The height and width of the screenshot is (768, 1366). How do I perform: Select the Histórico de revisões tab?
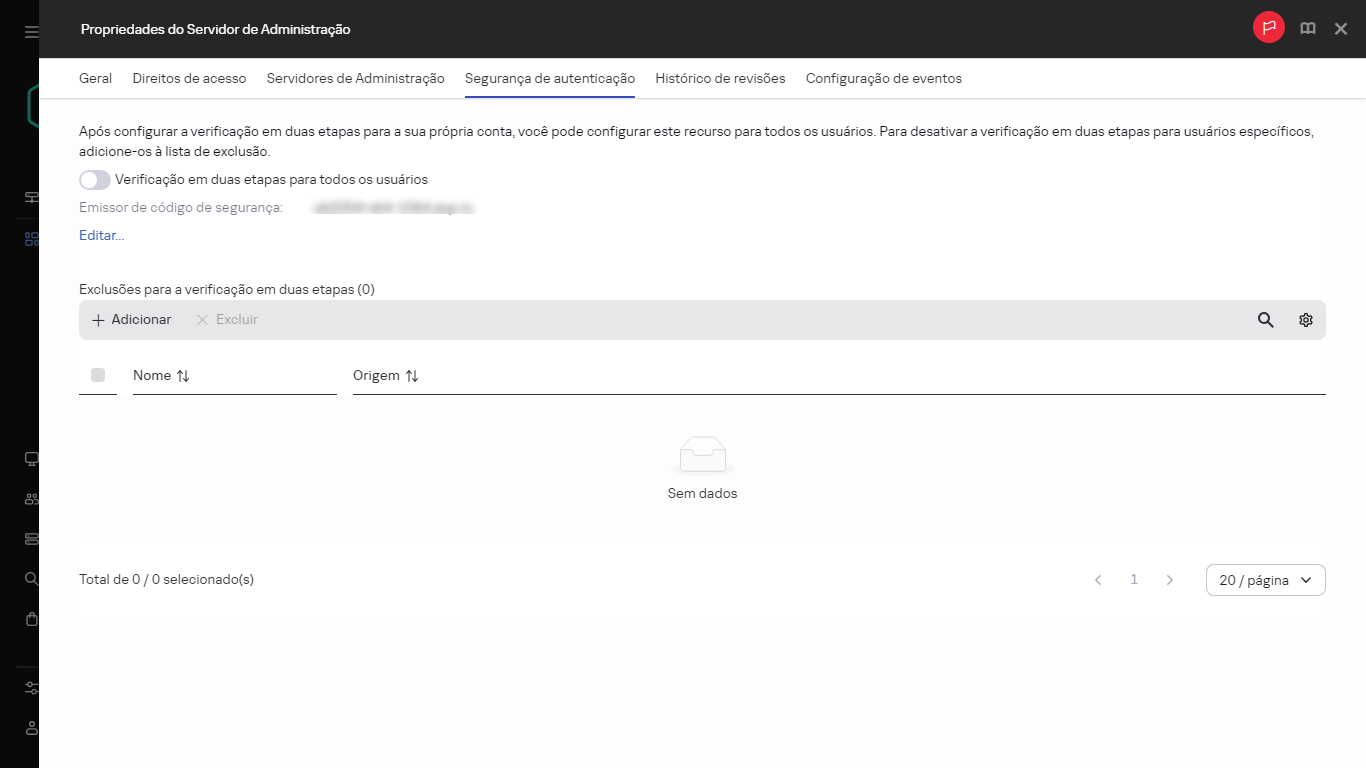[720, 78]
